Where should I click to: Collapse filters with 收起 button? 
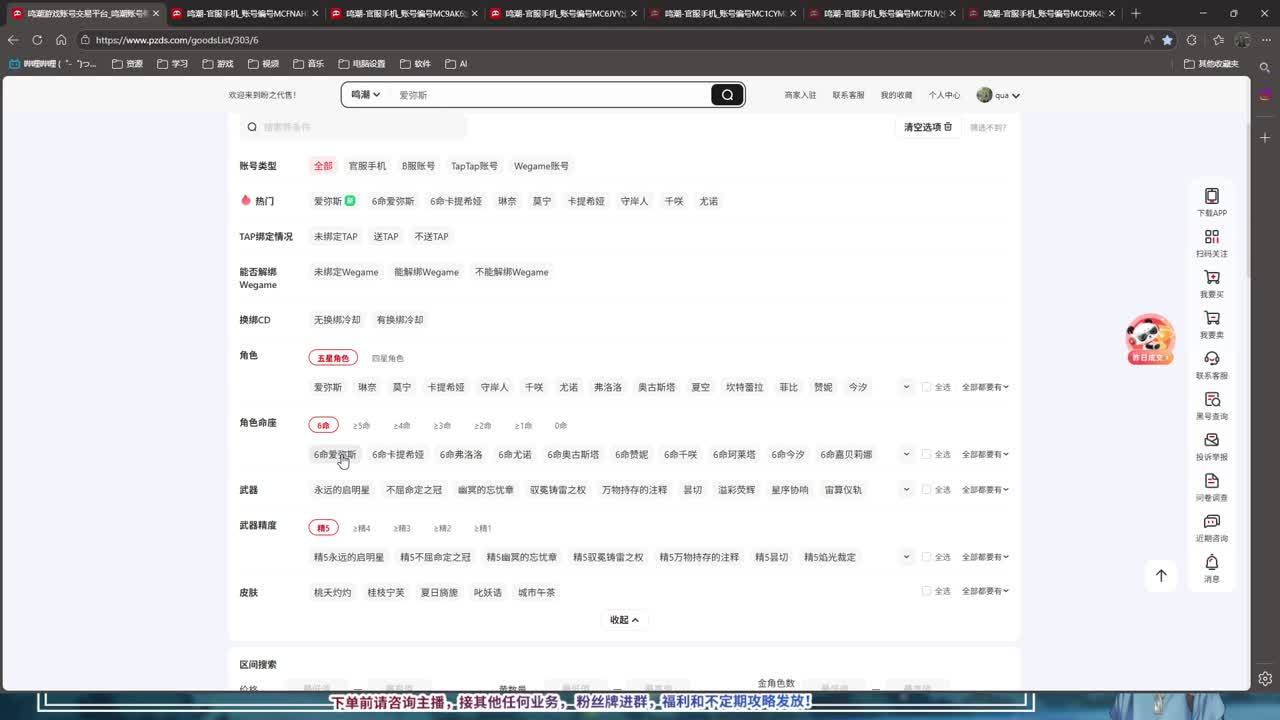[x=624, y=620]
